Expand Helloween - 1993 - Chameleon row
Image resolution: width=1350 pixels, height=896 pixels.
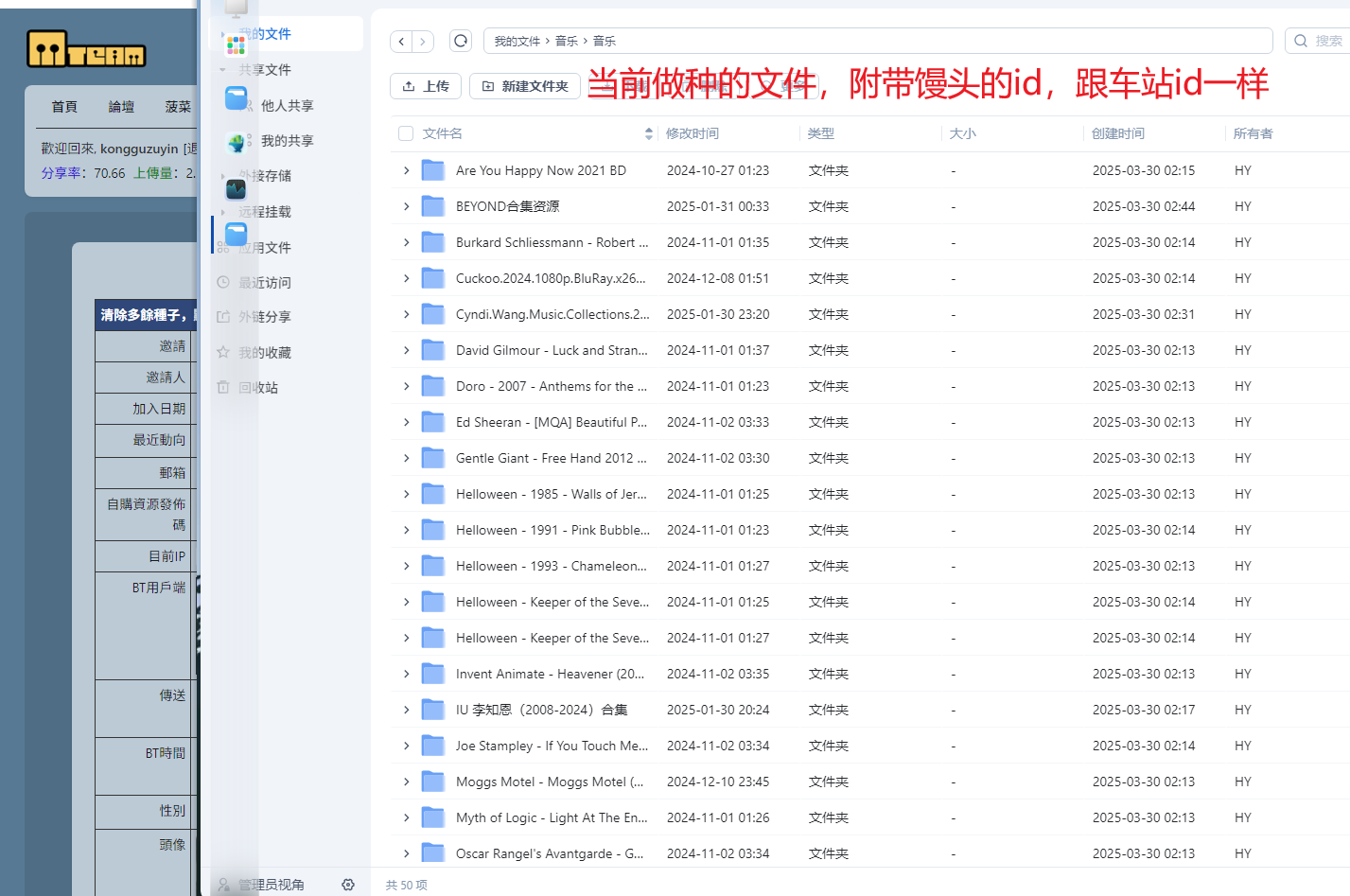coord(406,566)
